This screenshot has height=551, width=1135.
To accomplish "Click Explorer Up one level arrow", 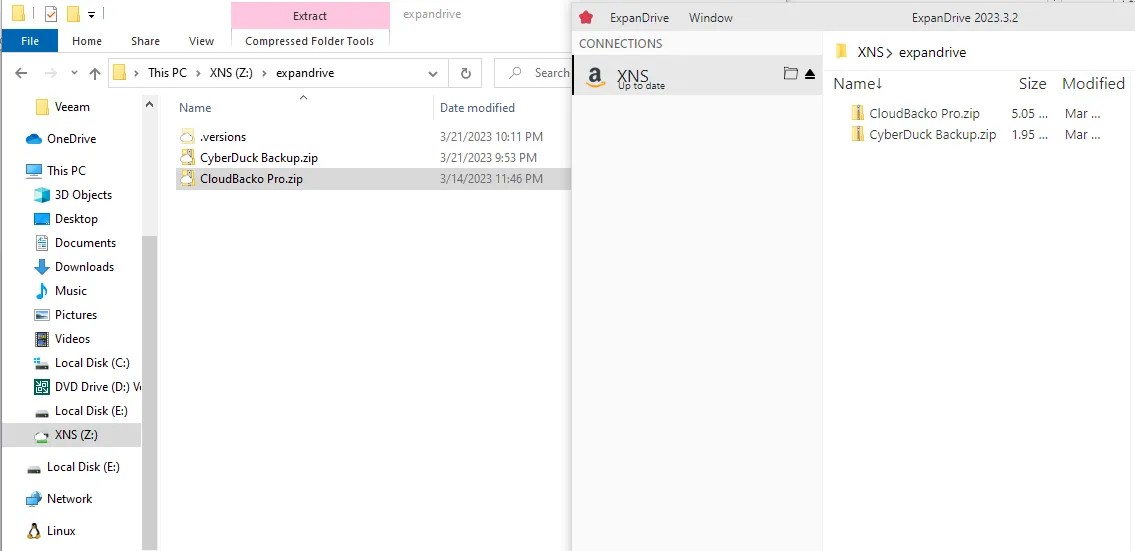I will [x=95, y=73].
